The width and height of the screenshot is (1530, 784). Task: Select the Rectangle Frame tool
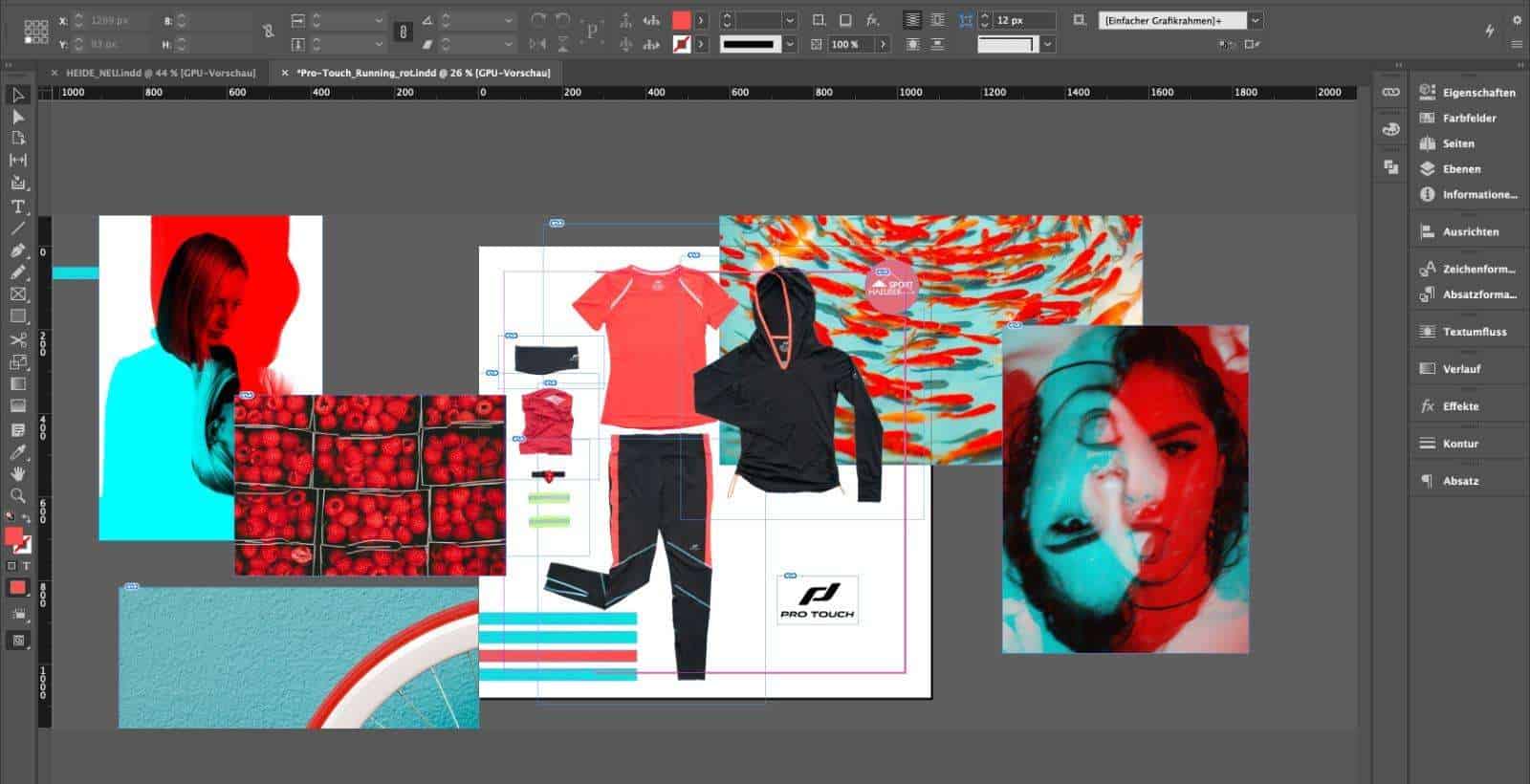17,294
